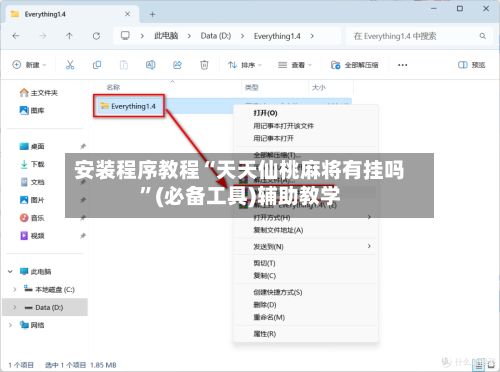Click the pin icon beside 视频
Viewport: 500px width, 372px height.
(83, 236)
